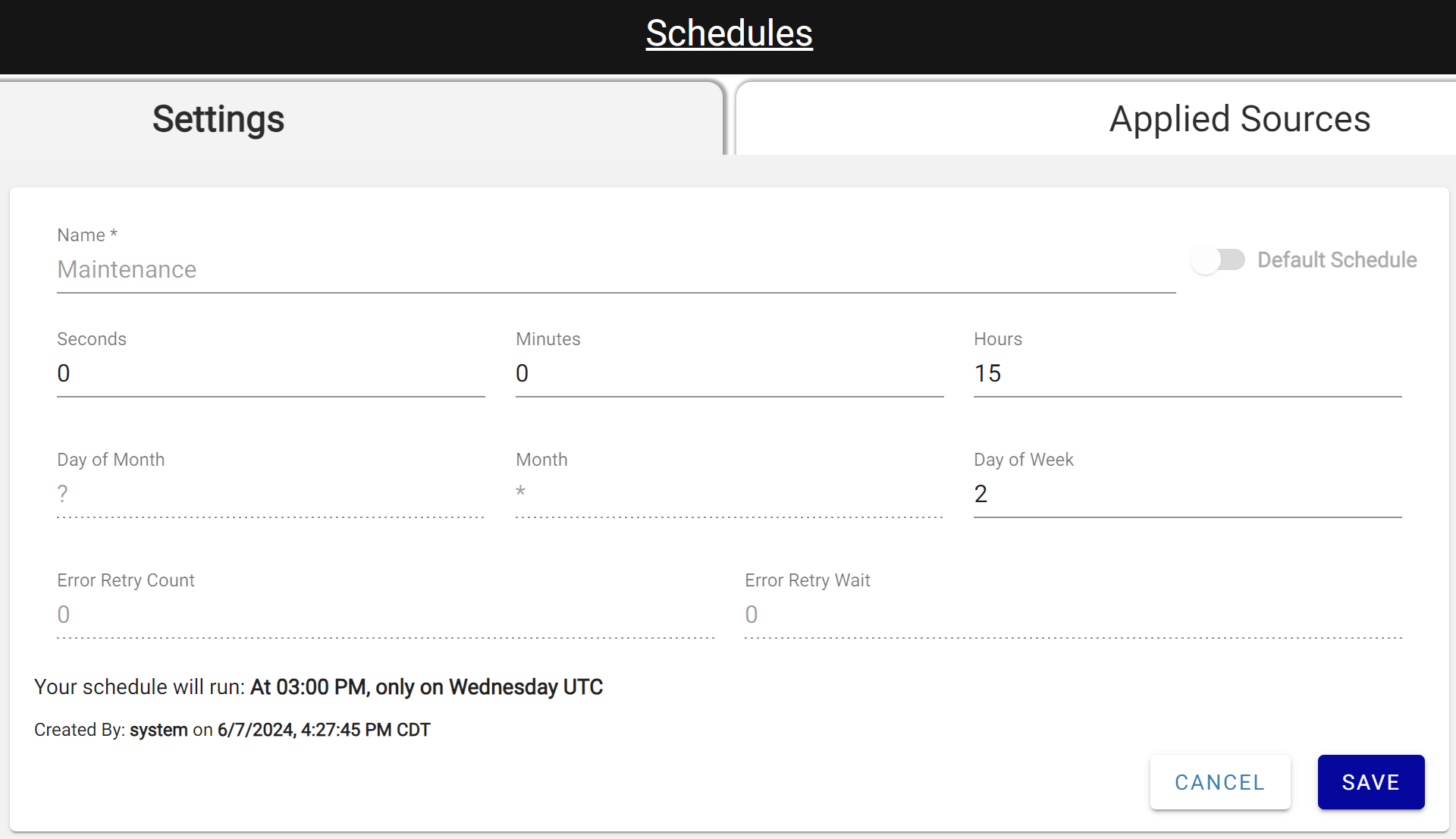Image resolution: width=1456 pixels, height=839 pixels.
Task: Click the SAVE button
Action: [1370, 782]
